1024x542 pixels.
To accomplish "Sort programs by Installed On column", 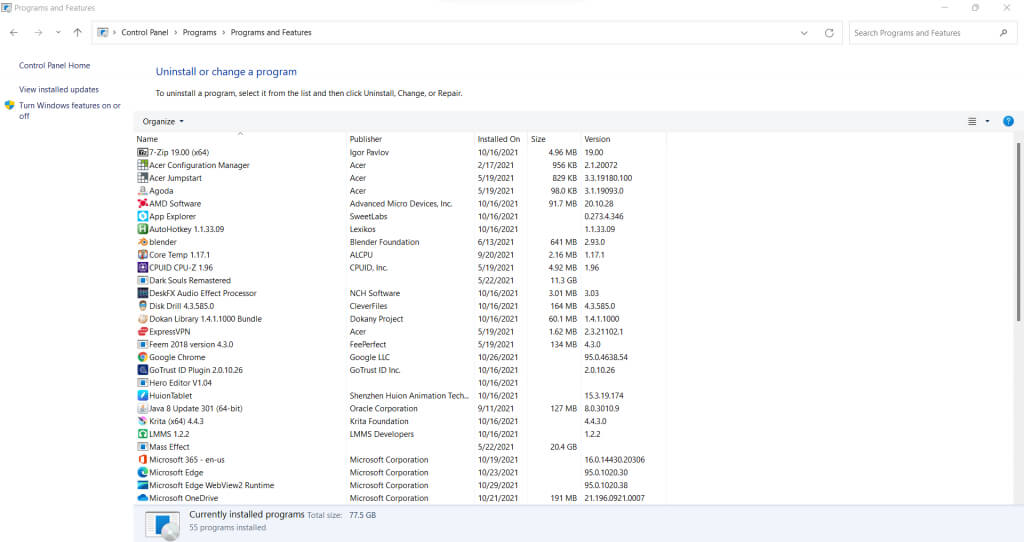I will pos(499,139).
